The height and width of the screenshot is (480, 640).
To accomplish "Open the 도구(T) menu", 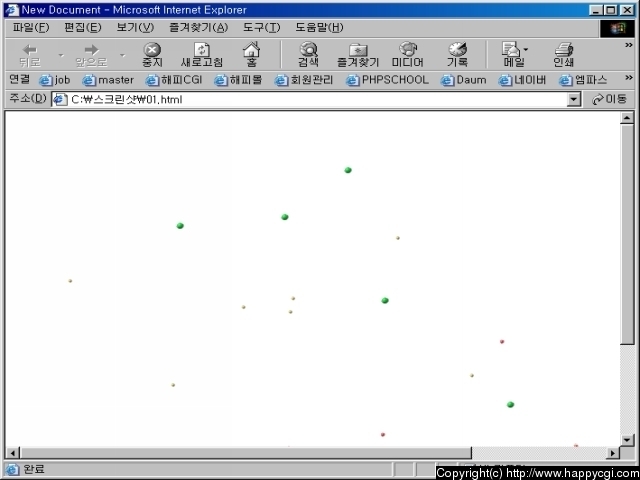I will (x=262, y=28).
